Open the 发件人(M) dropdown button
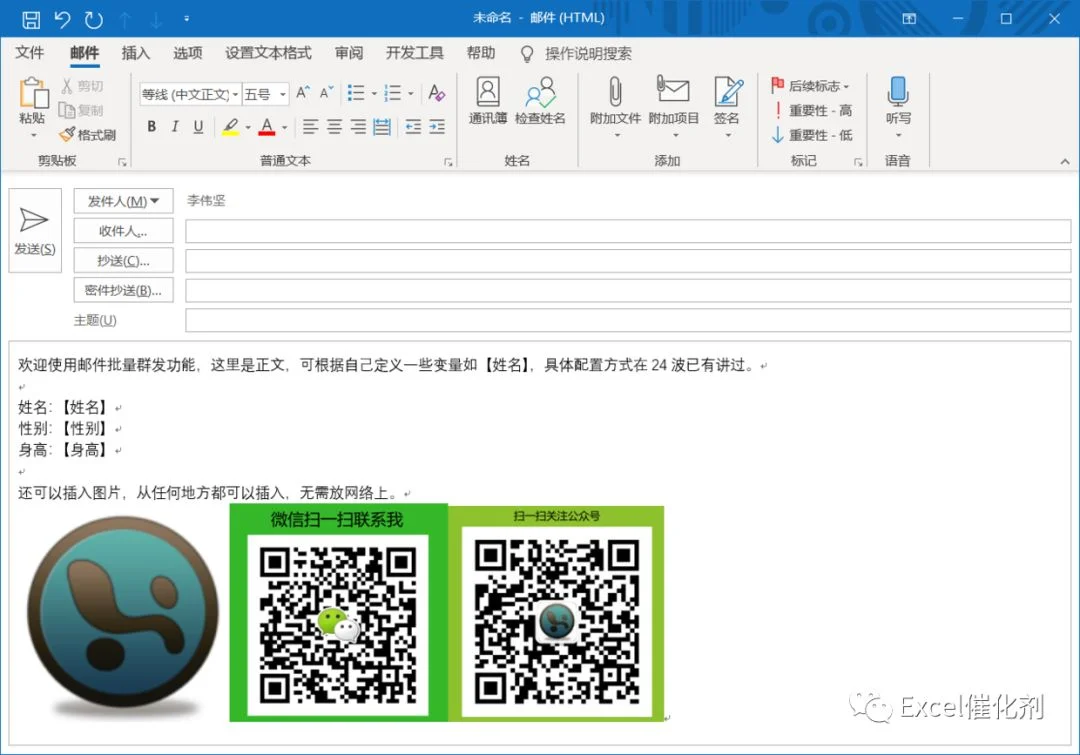The height and width of the screenshot is (755, 1080). [x=123, y=201]
